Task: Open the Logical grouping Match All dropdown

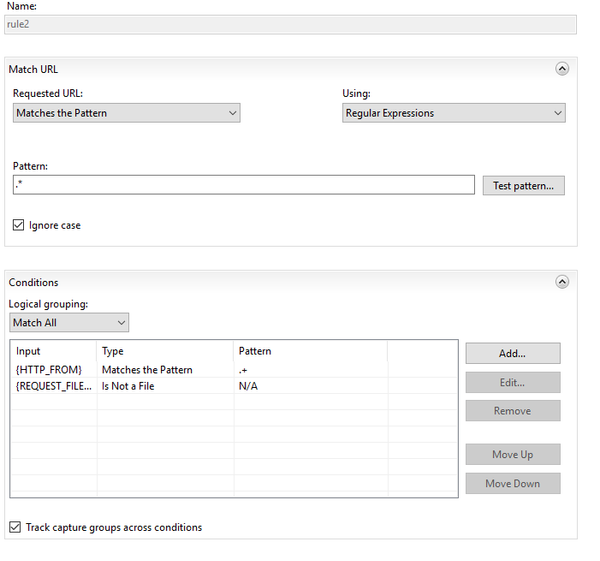Action: tap(69, 323)
